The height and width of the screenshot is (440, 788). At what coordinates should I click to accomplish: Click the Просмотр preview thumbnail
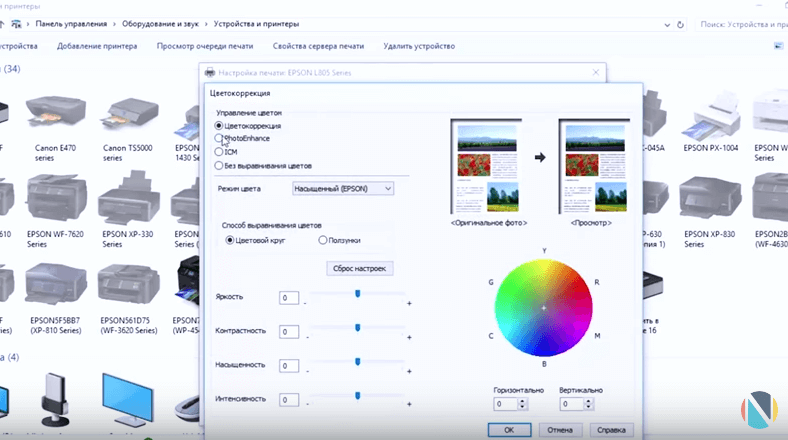pos(594,166)
